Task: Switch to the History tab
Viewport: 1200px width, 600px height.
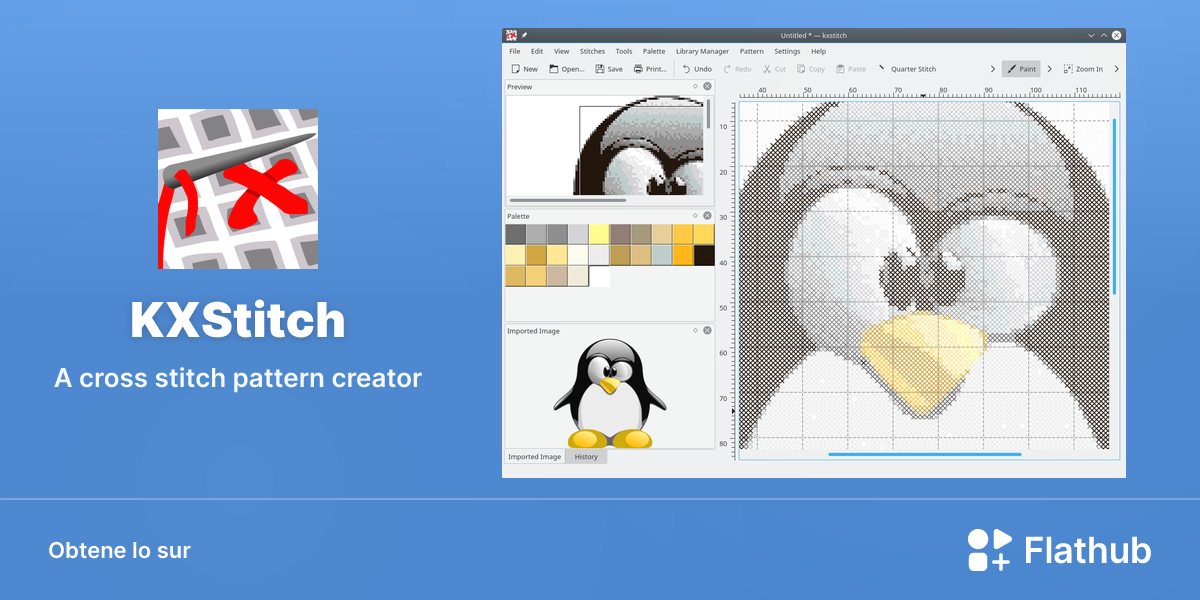Action: [586, 456]
